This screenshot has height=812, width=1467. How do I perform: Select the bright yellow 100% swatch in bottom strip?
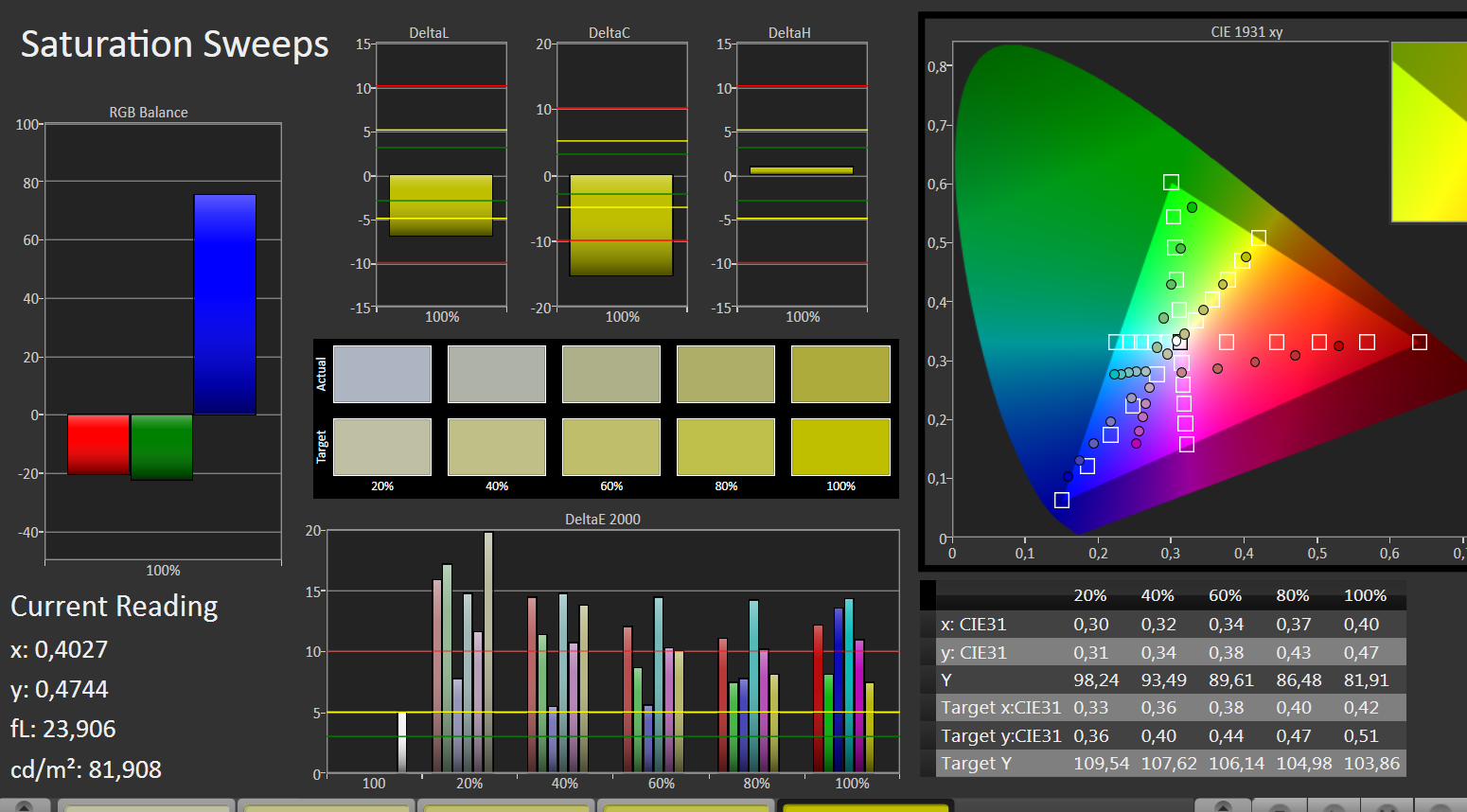865,806
